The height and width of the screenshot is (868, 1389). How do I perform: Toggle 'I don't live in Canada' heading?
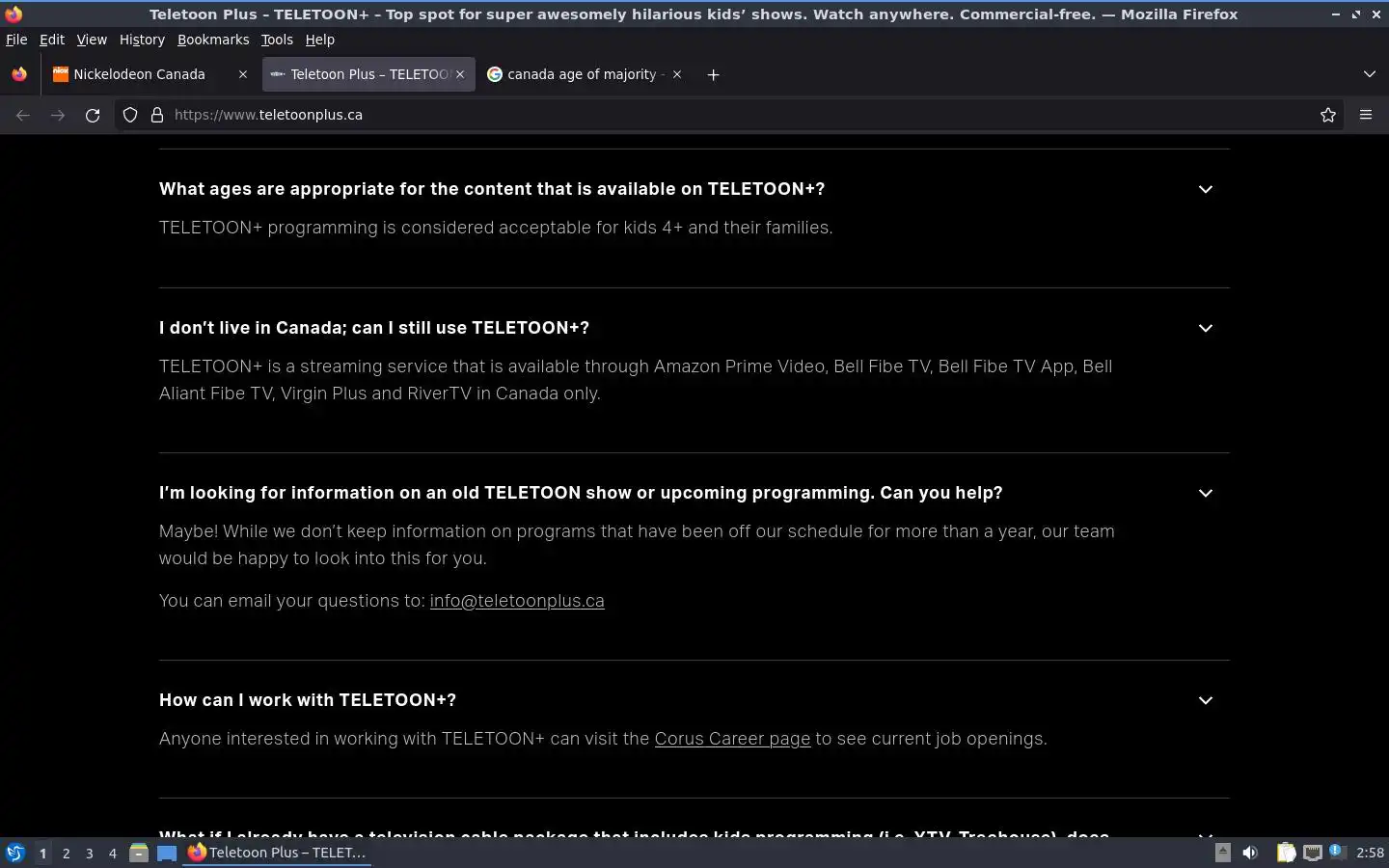(374, 328)
